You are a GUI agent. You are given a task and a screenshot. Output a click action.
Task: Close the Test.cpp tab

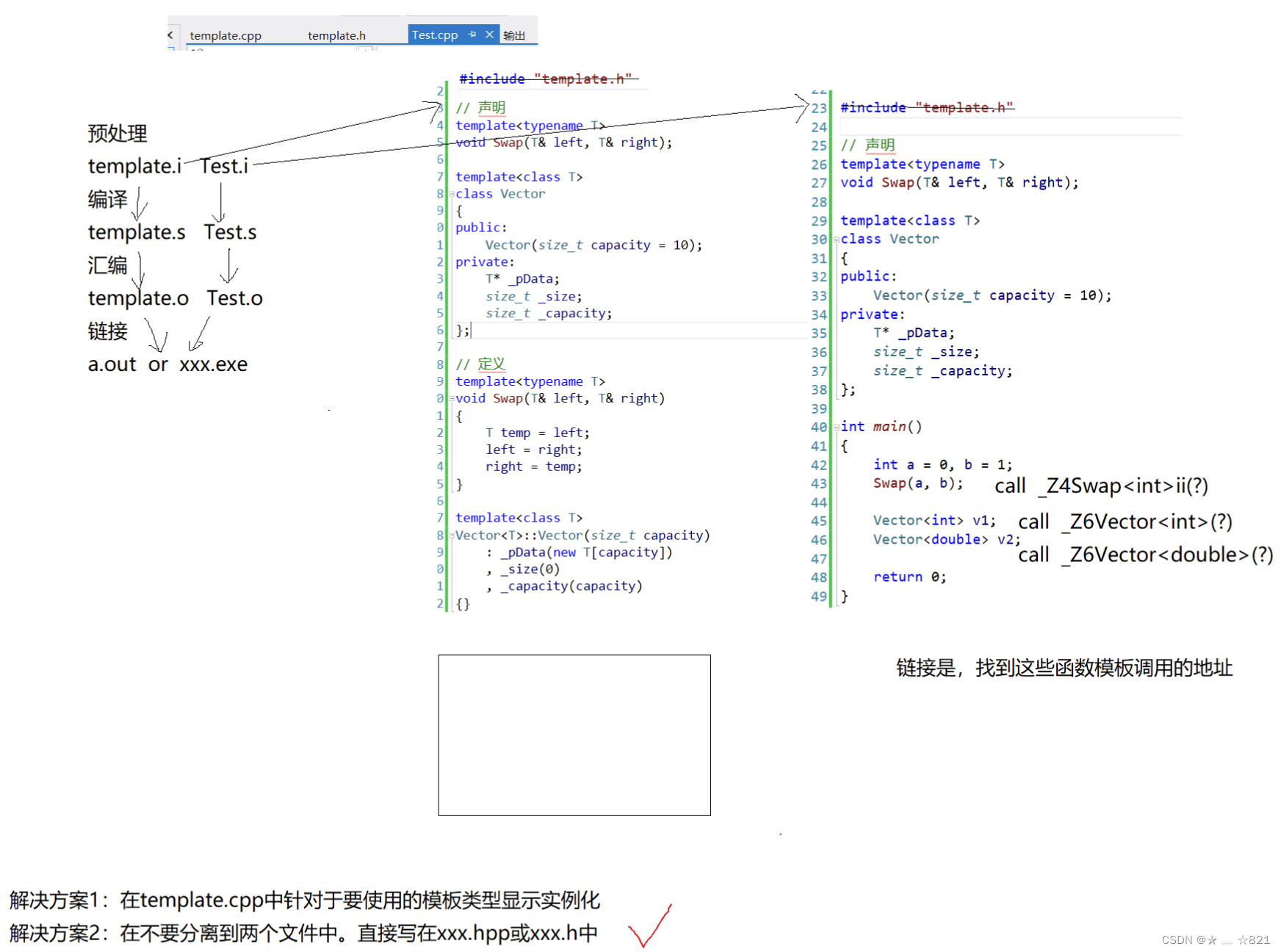489,34
